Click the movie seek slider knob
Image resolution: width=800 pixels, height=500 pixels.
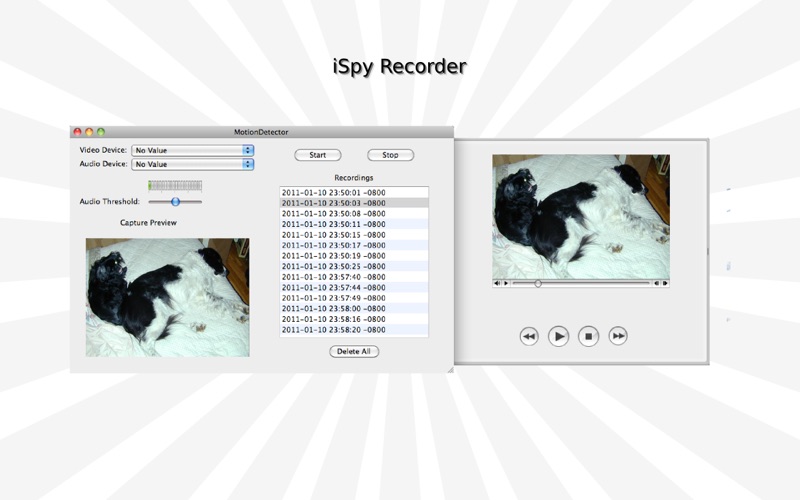pyautogui.click(x=538, y=283)
